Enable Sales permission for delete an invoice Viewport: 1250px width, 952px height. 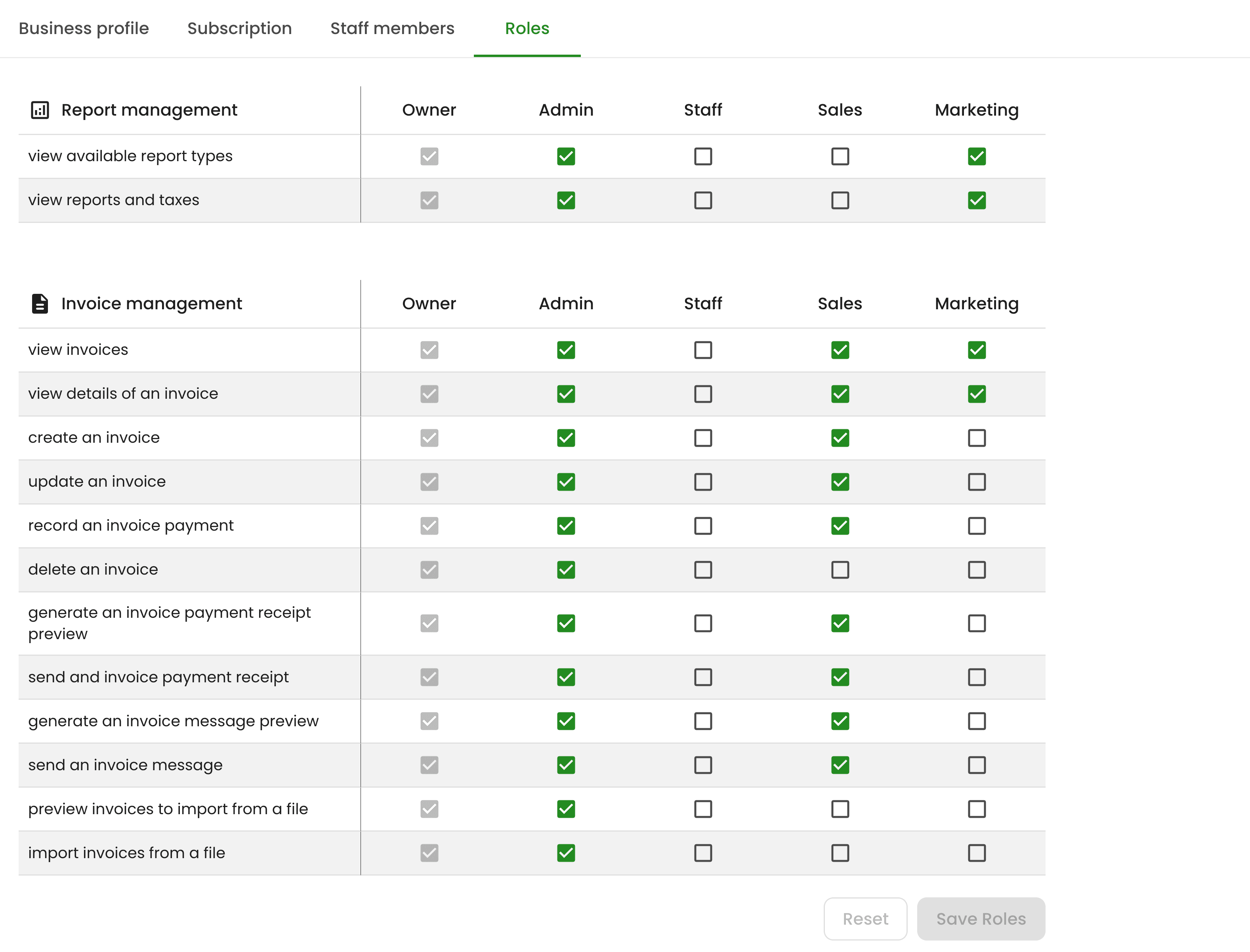[840, 569]
